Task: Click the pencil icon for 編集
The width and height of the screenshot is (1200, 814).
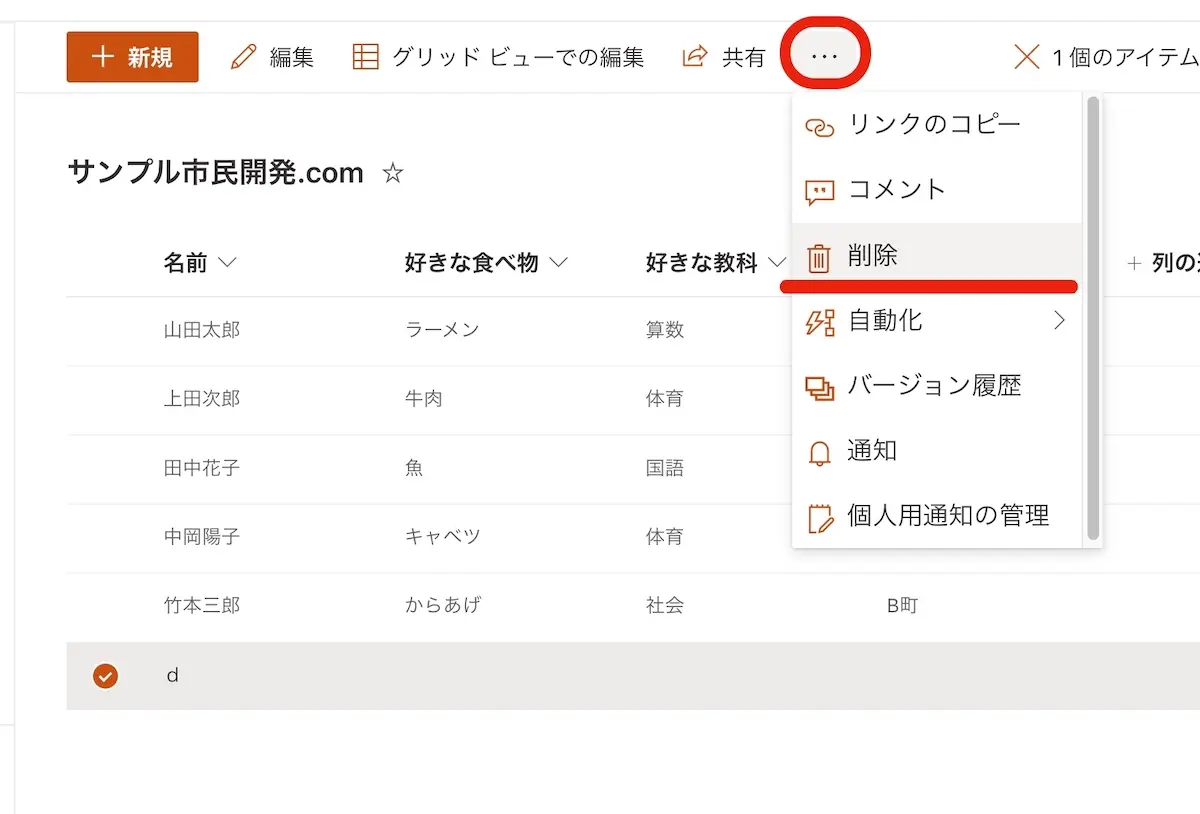Action: pos(243,57)
